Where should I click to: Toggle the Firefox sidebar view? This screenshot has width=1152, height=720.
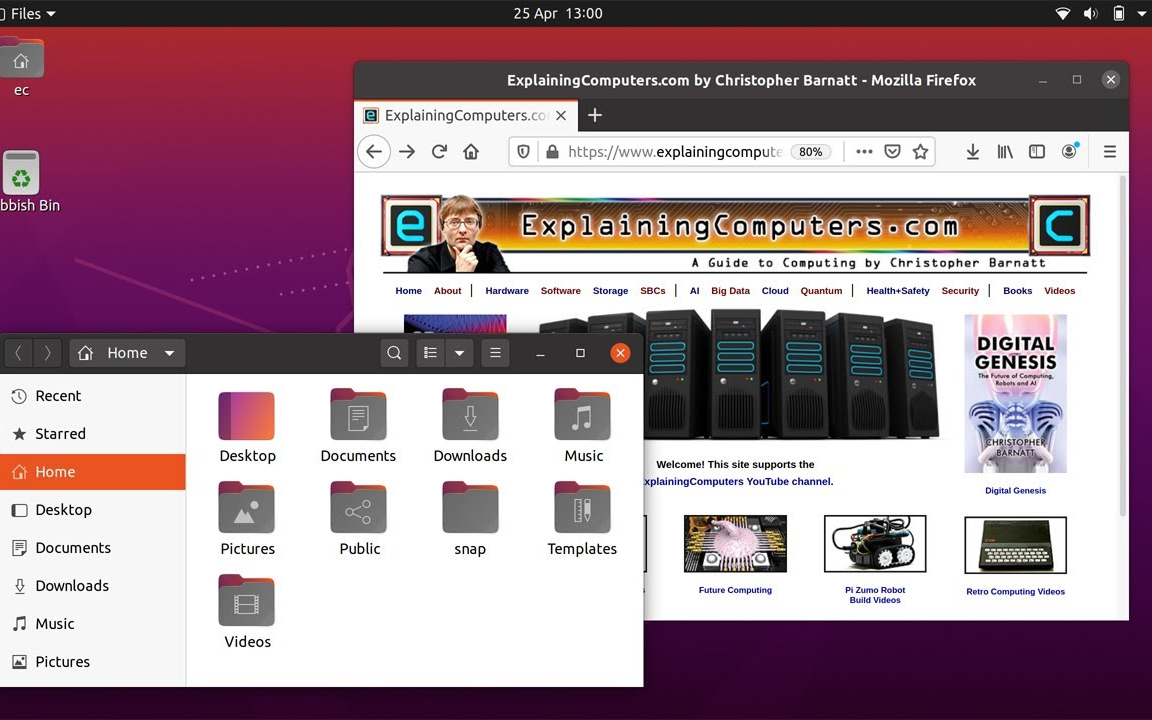point(1037,151)
